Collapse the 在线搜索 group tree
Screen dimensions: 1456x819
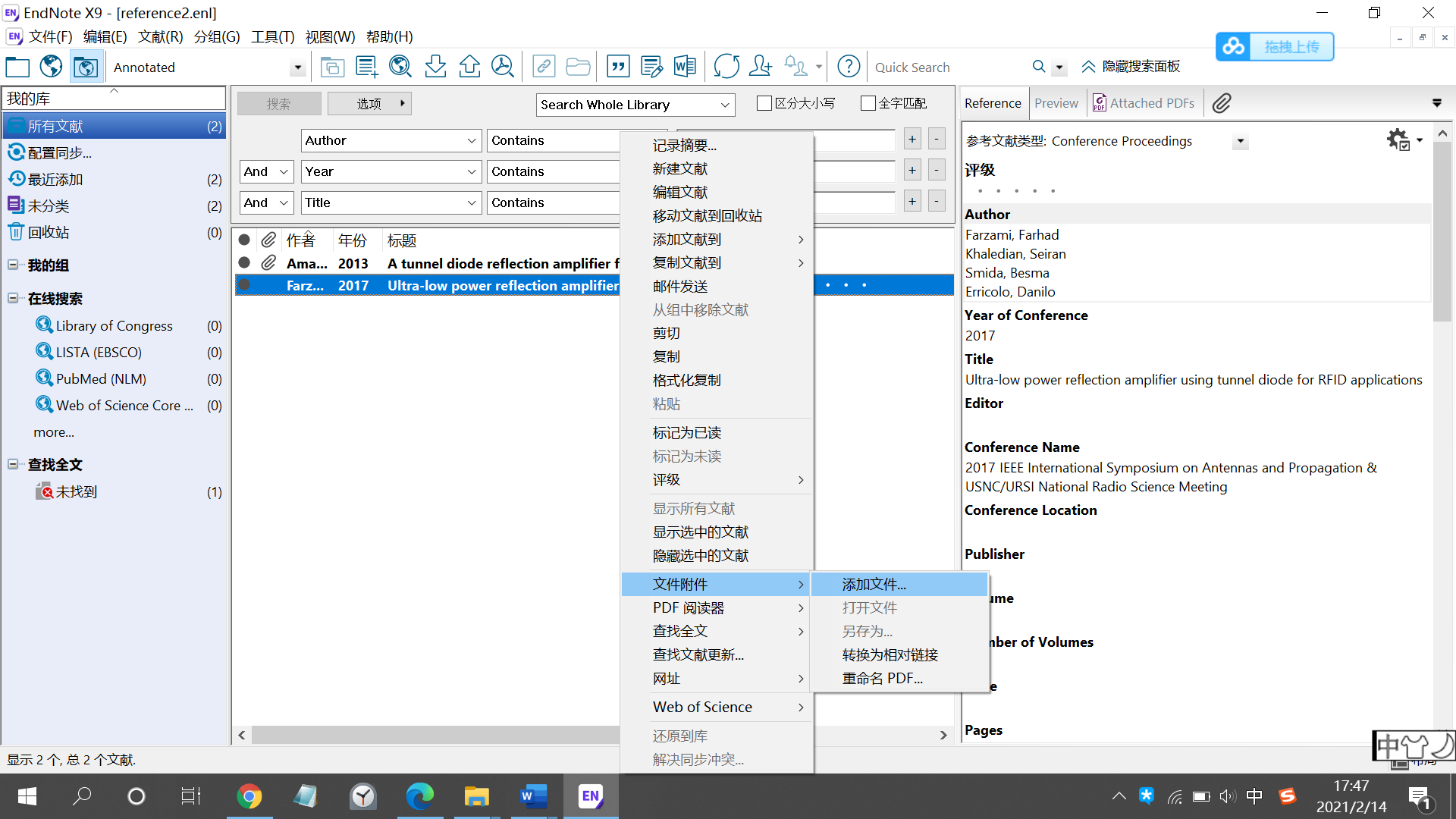click(13, 298)
